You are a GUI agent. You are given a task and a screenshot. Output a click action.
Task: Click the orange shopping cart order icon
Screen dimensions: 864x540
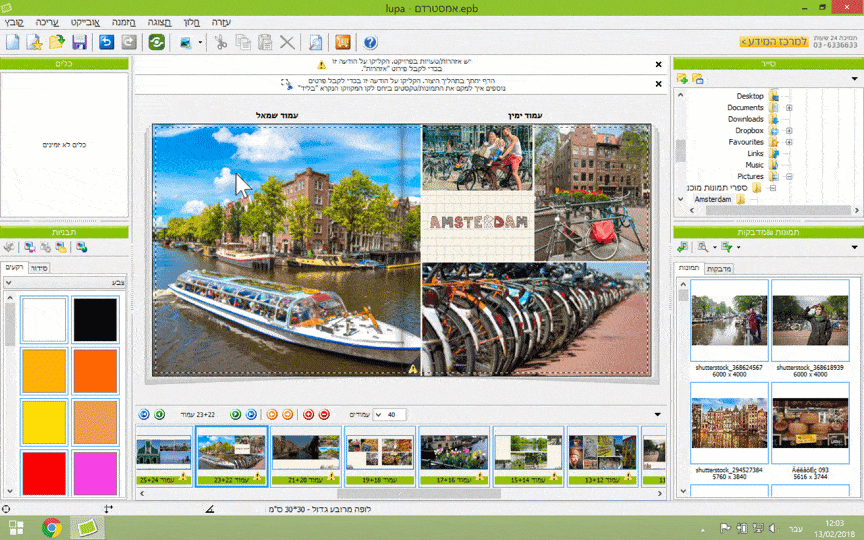click(x=342, y=42)
